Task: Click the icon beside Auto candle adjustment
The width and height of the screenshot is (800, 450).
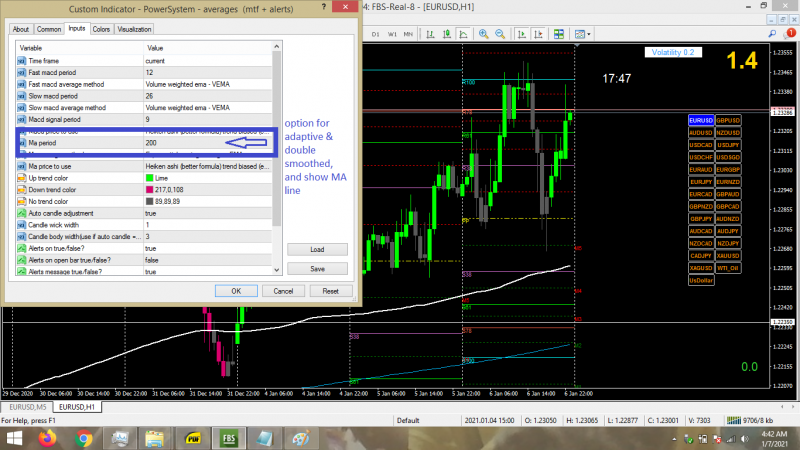Action: pos(21,213)
